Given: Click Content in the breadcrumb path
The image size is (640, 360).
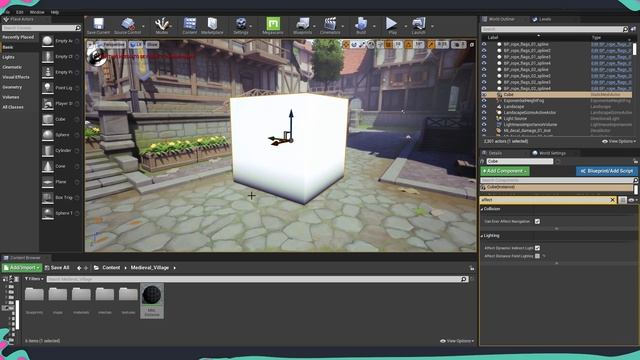Looking at the screenshot, I should pyautogui.click(x=111, y=268).
